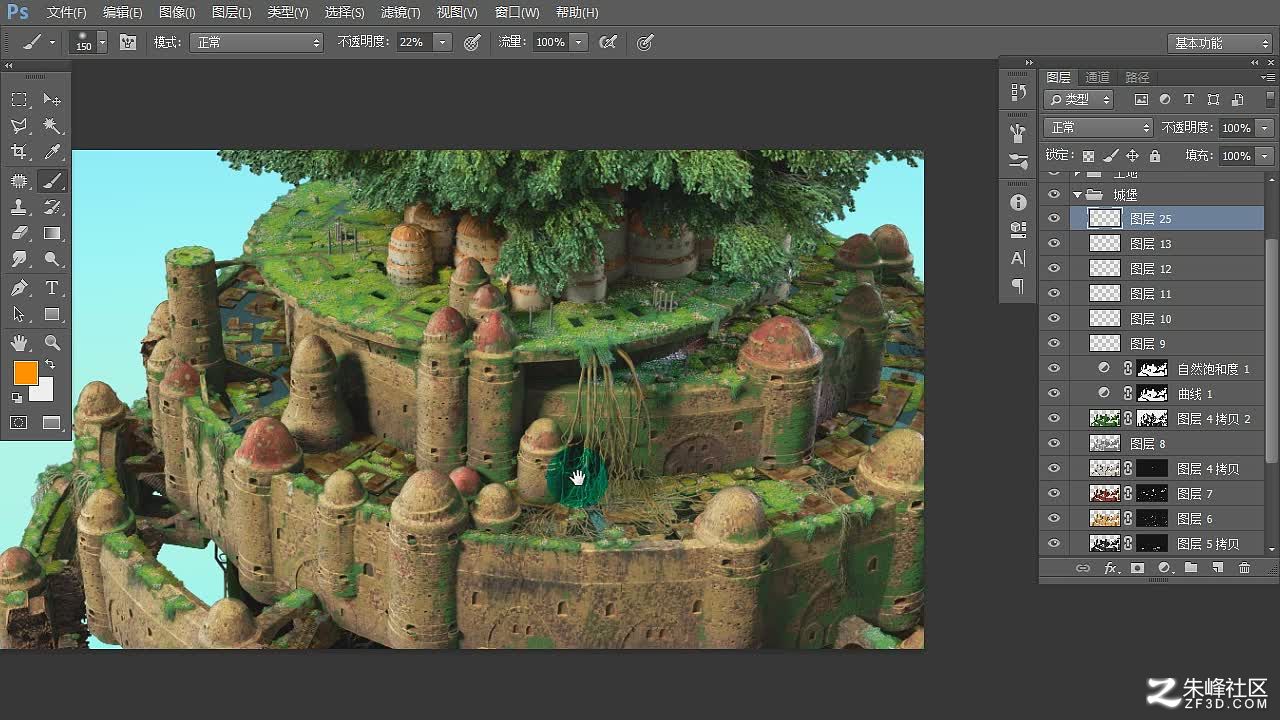Select the Rectangular Marquee tool
The height and width of the screenshot is (720, 1280).
19,100
